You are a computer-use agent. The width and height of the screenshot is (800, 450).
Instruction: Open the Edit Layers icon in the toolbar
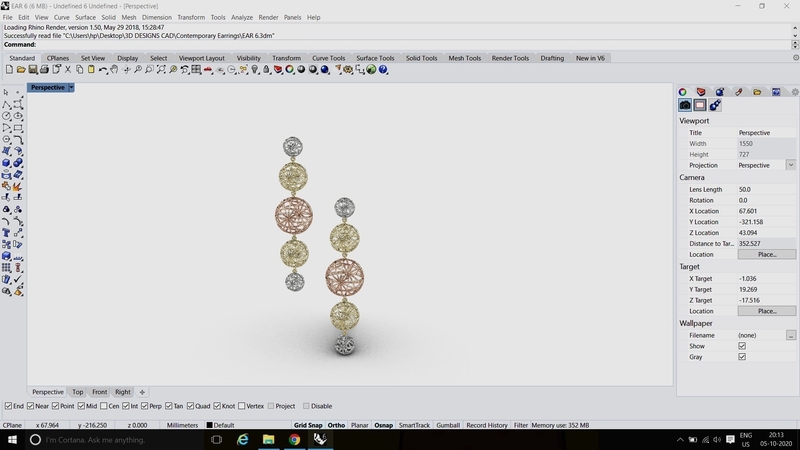[278, 69]
